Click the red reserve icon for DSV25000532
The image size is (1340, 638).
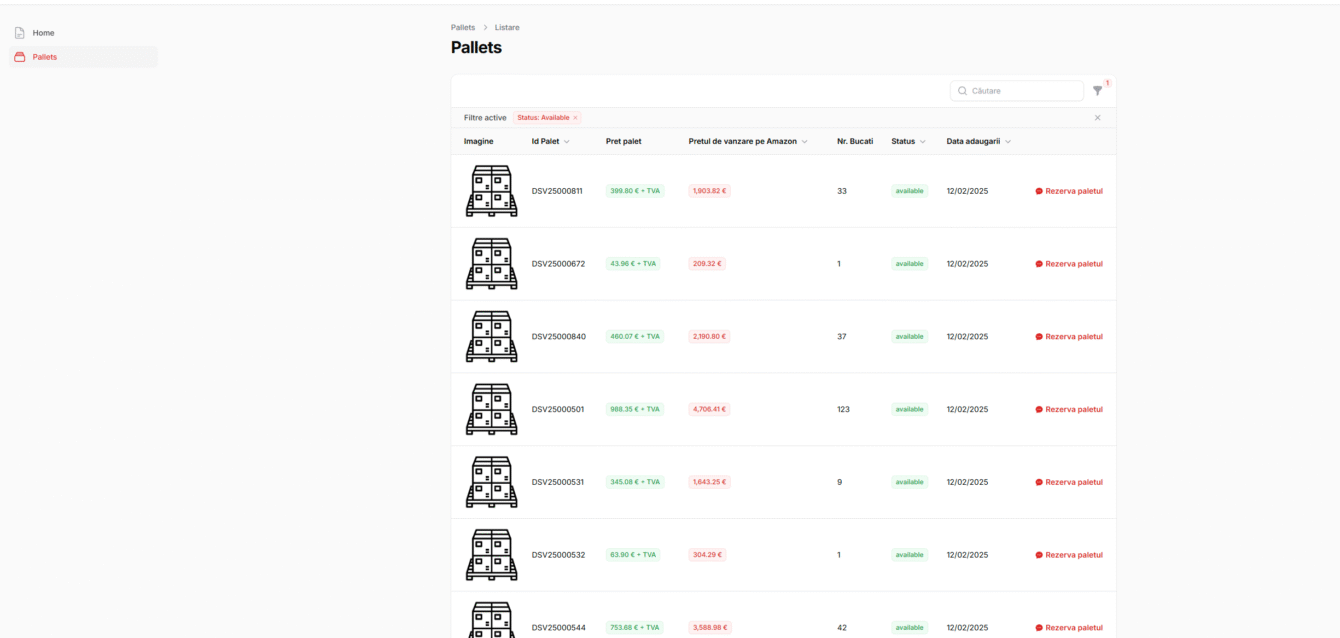coord(1039,555)
